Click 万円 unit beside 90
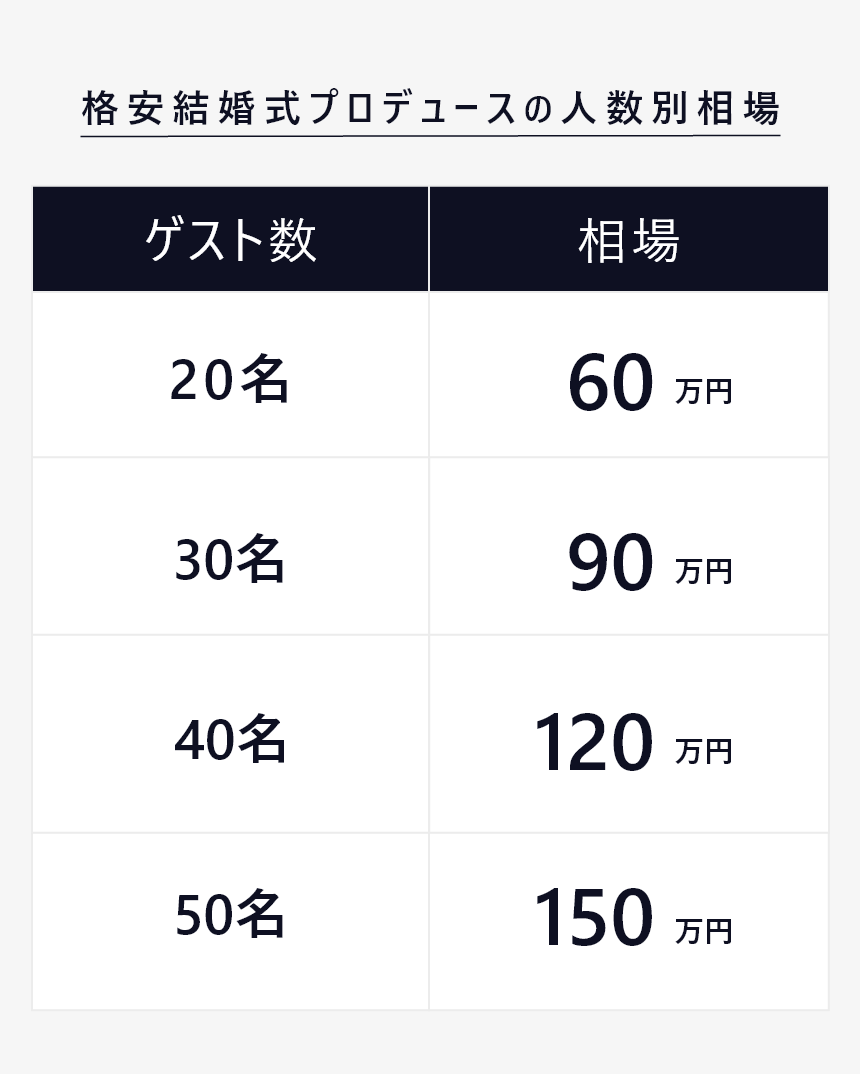Screen dimensions: 860x1074 point(704,571)
